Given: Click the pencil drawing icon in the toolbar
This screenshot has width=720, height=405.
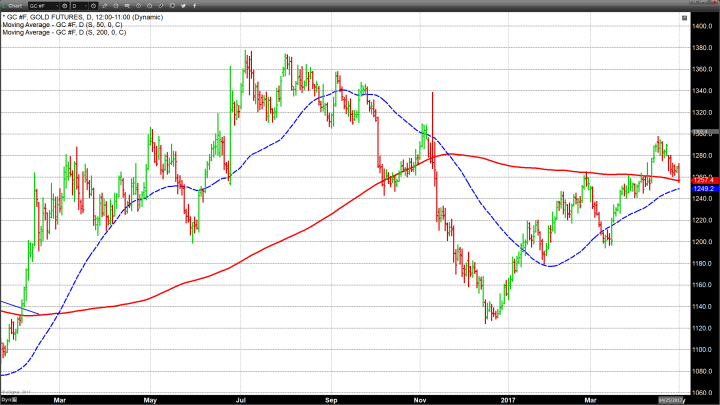Looking at the screenshot, I should click(x=104, y=6).
